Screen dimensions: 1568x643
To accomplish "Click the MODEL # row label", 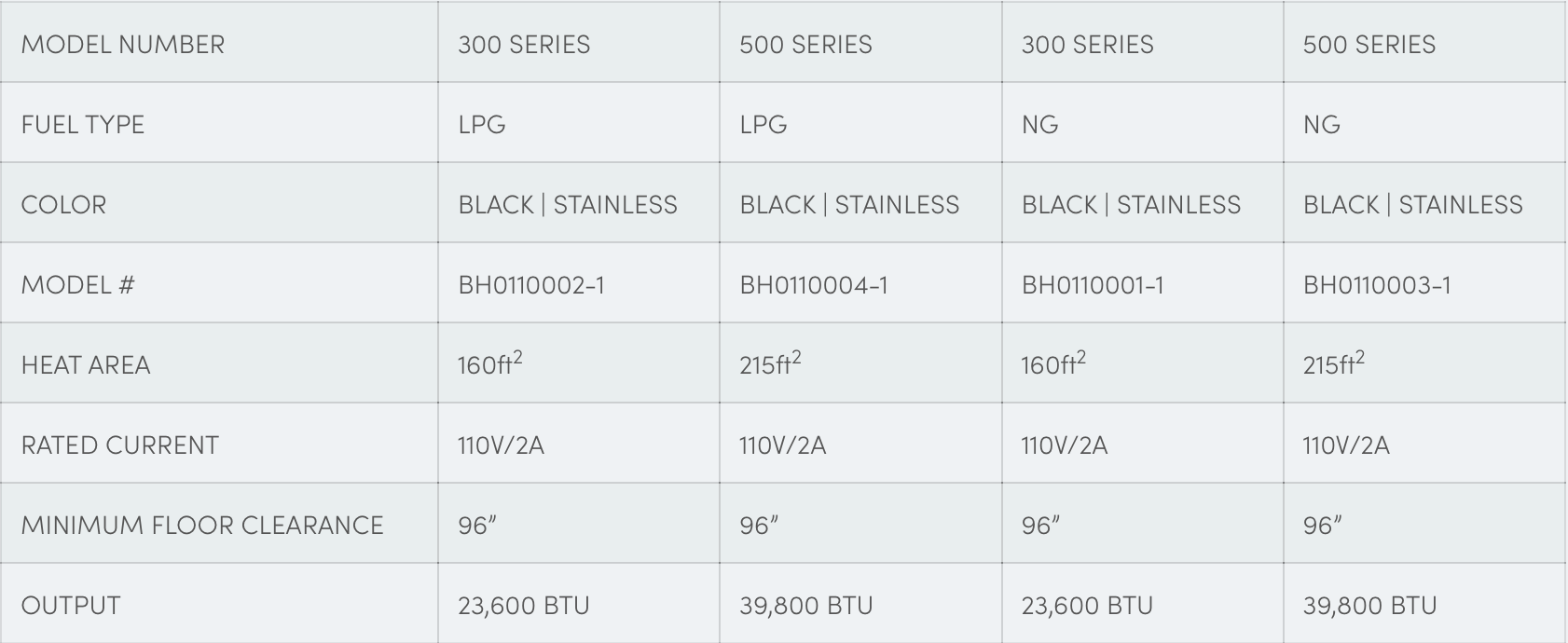I will [77, 285].
